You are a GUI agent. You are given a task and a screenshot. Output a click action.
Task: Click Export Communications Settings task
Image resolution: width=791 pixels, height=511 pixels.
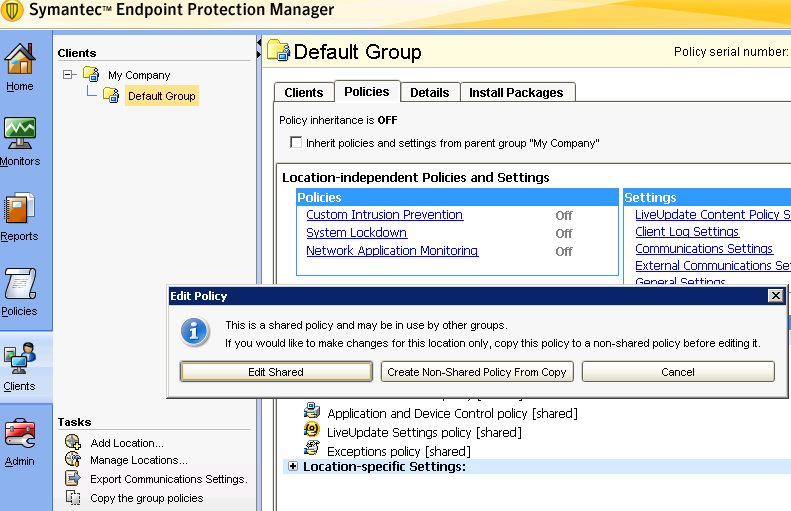pos(168,479)
